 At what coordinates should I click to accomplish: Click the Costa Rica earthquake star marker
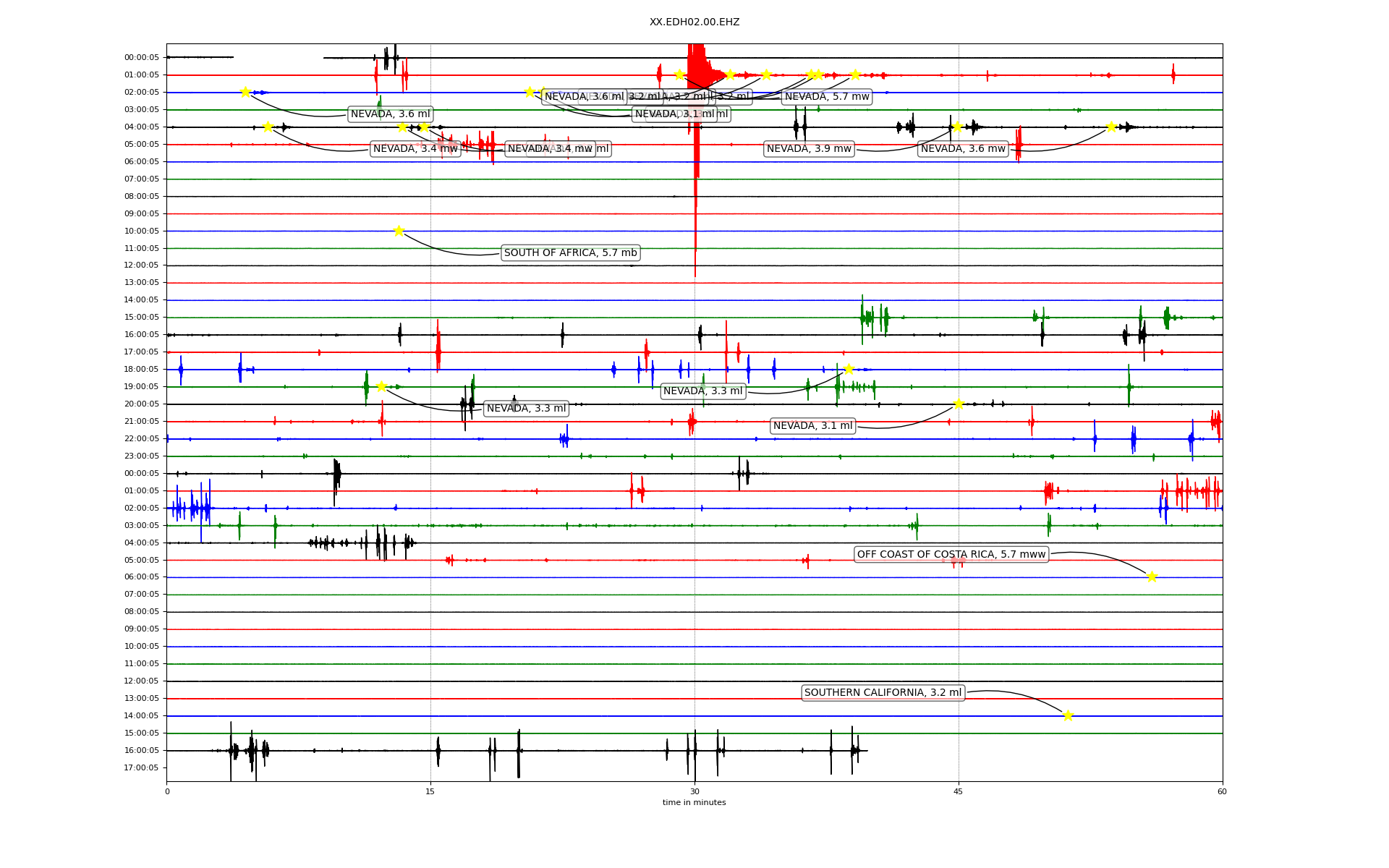[x=1152, y=576]
